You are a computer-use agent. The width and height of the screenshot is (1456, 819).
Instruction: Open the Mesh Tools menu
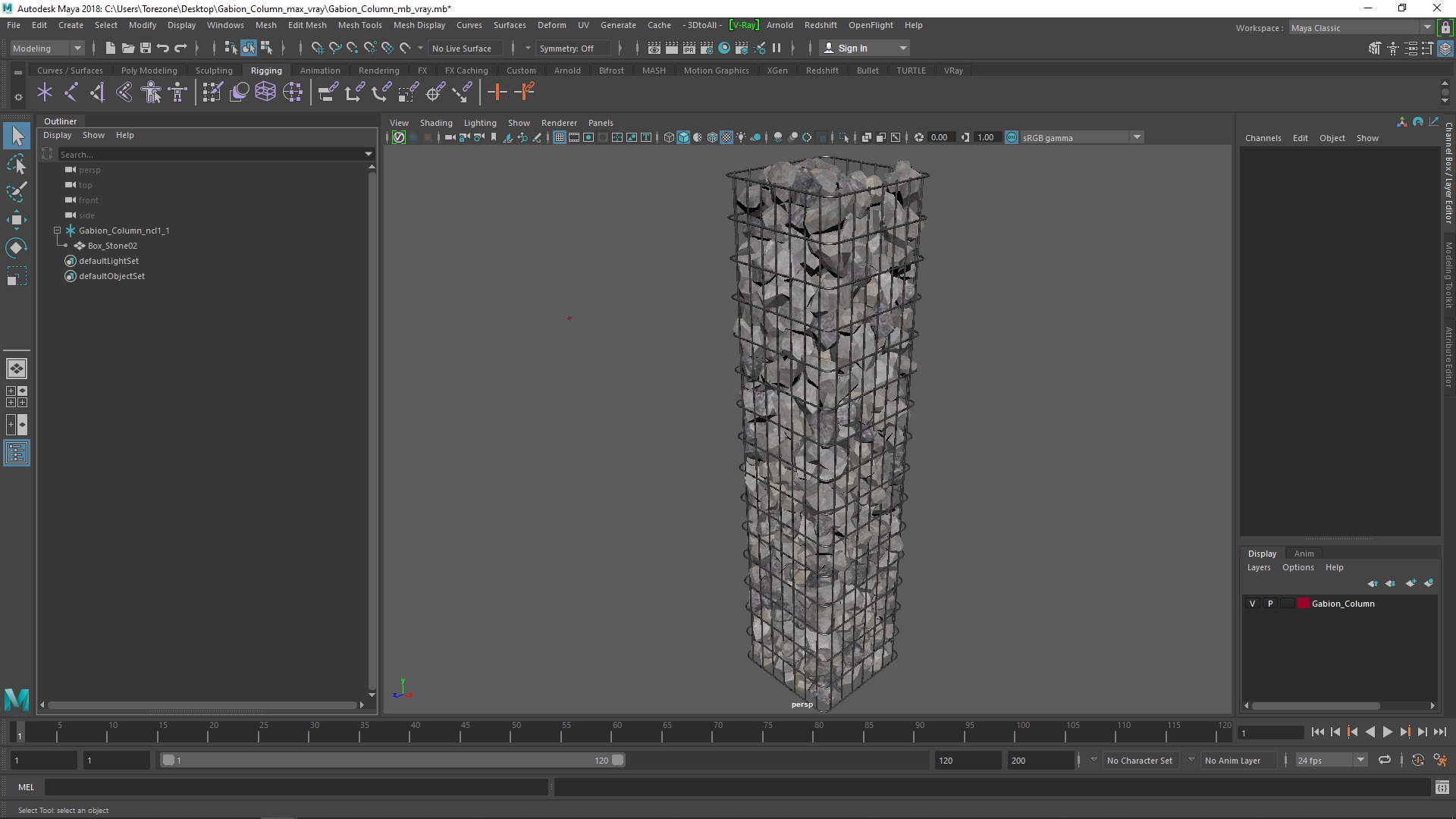359,25
